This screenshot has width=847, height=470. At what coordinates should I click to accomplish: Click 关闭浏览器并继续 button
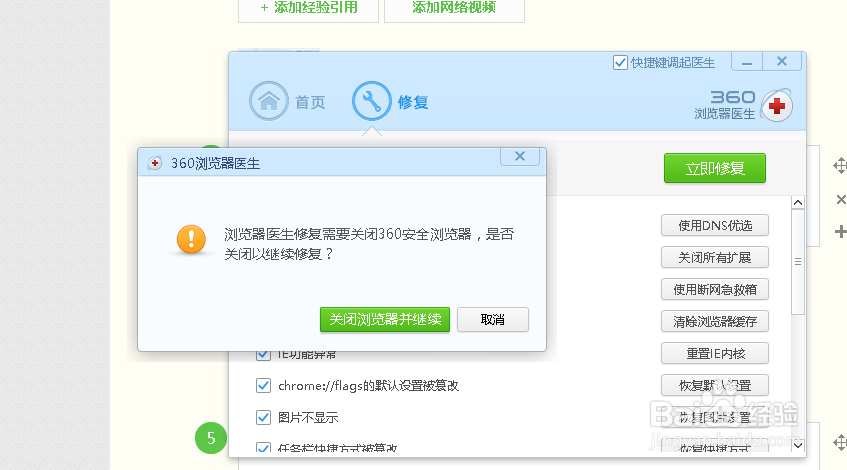pos(385,319)
